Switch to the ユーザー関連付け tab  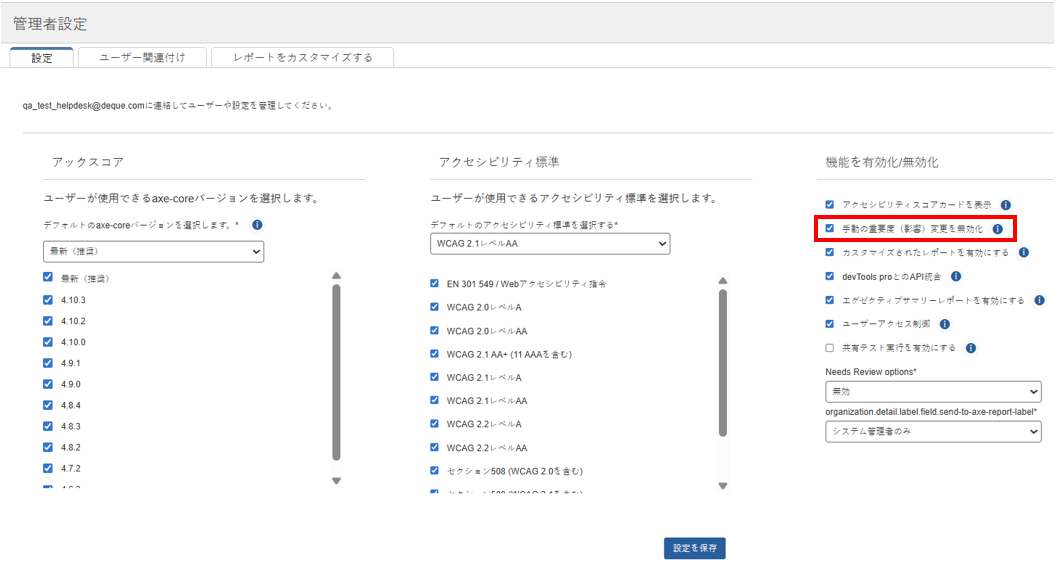tap(141, 58)
